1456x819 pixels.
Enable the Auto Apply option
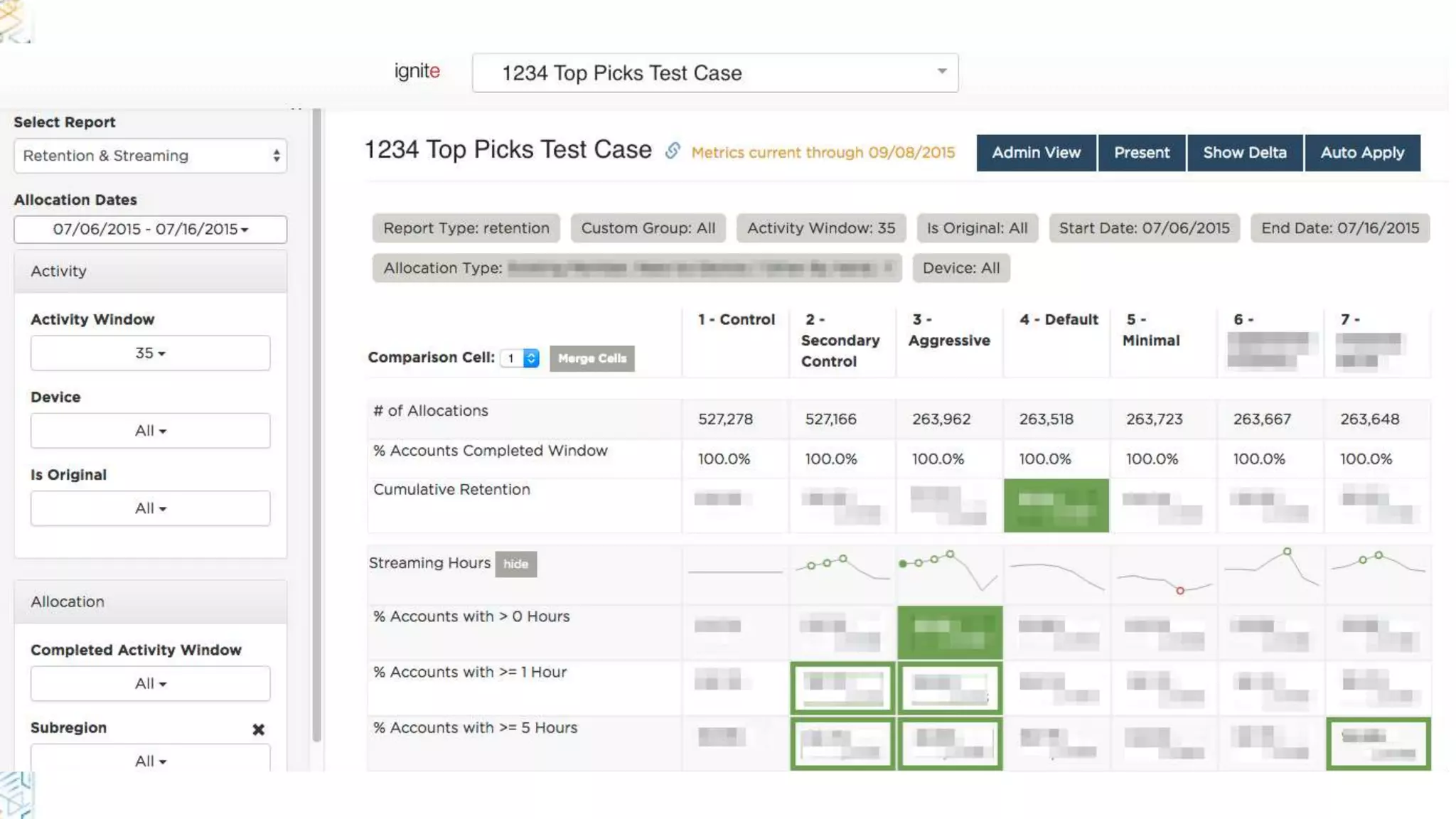(1361, 153)
